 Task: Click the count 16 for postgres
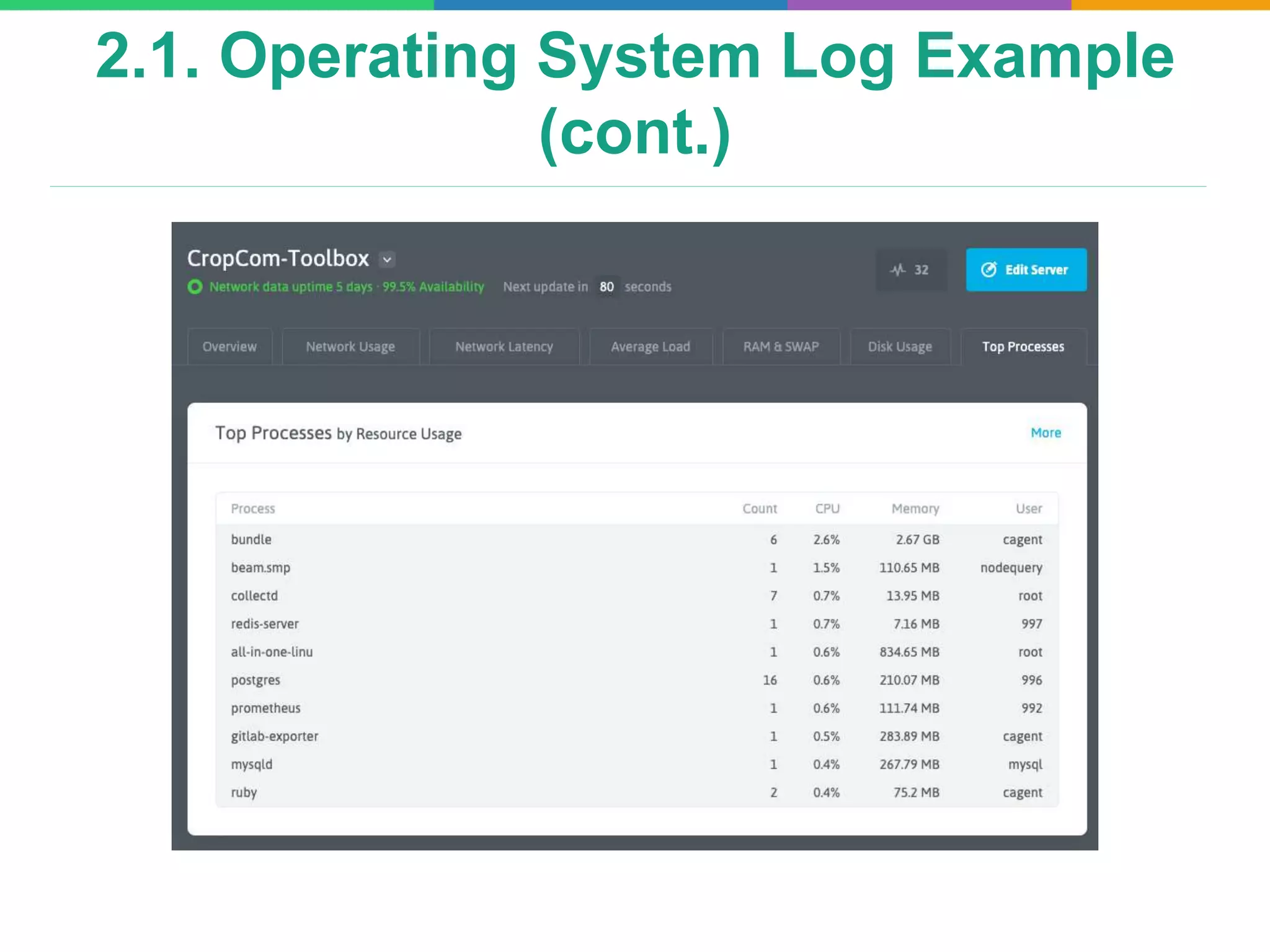[770, 680]
